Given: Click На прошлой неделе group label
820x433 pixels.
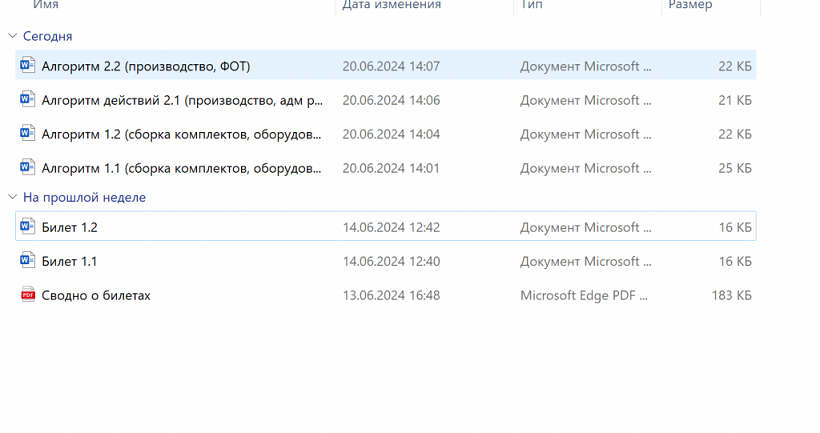Looking at the screenshot, I should 84,198.
